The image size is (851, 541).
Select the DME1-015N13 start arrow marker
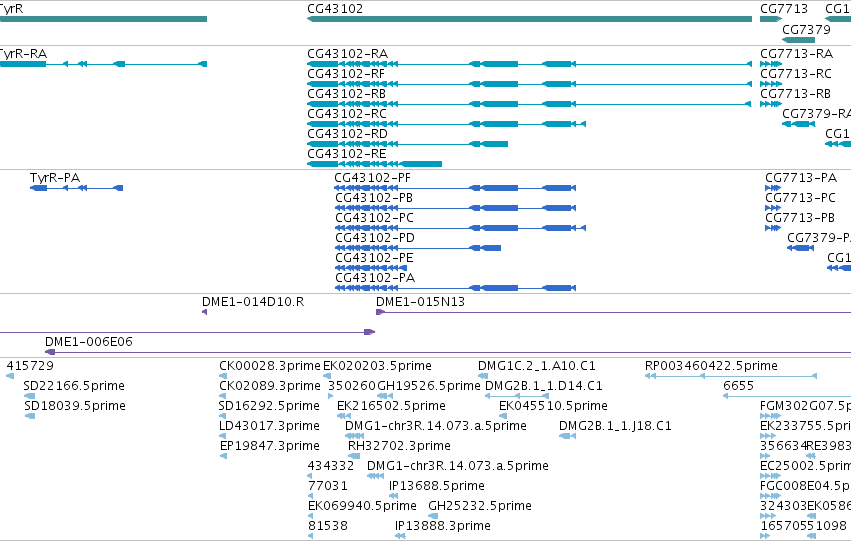pos(380,312)
